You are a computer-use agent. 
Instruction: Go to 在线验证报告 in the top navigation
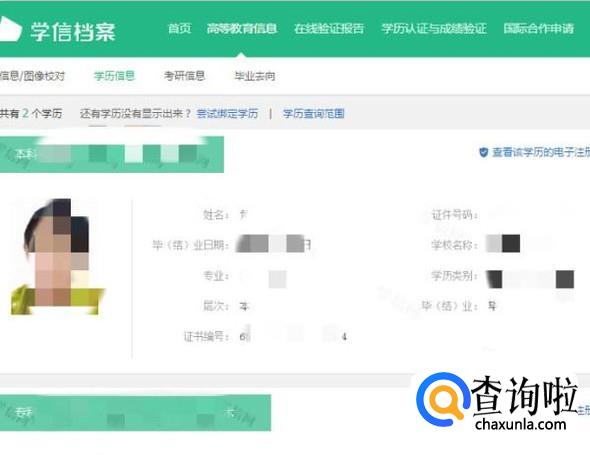coord(329,28)
